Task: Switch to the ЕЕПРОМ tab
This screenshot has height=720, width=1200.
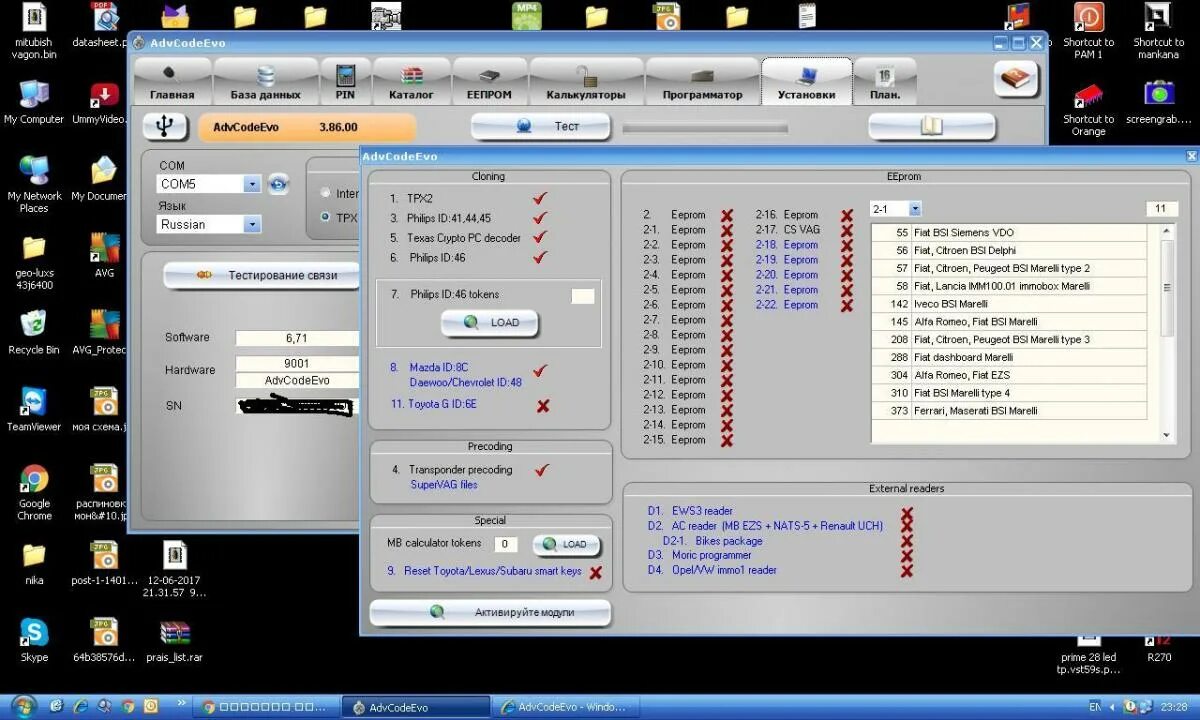Action: tap(489, 81)
